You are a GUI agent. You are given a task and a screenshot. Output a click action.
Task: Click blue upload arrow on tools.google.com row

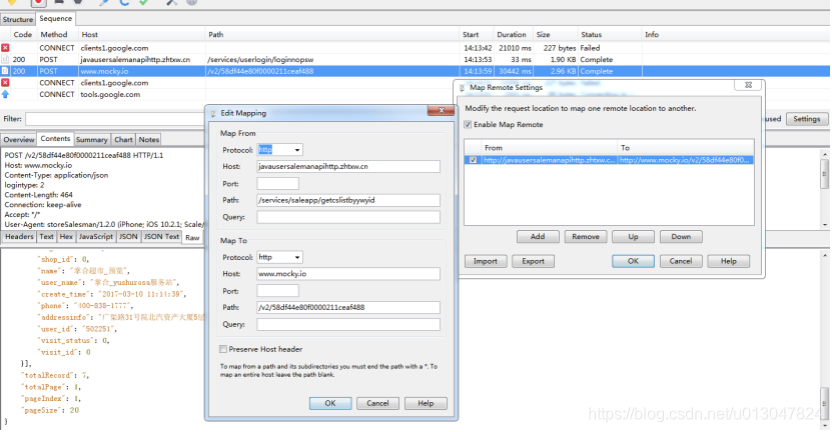click(x=5, y=94)
